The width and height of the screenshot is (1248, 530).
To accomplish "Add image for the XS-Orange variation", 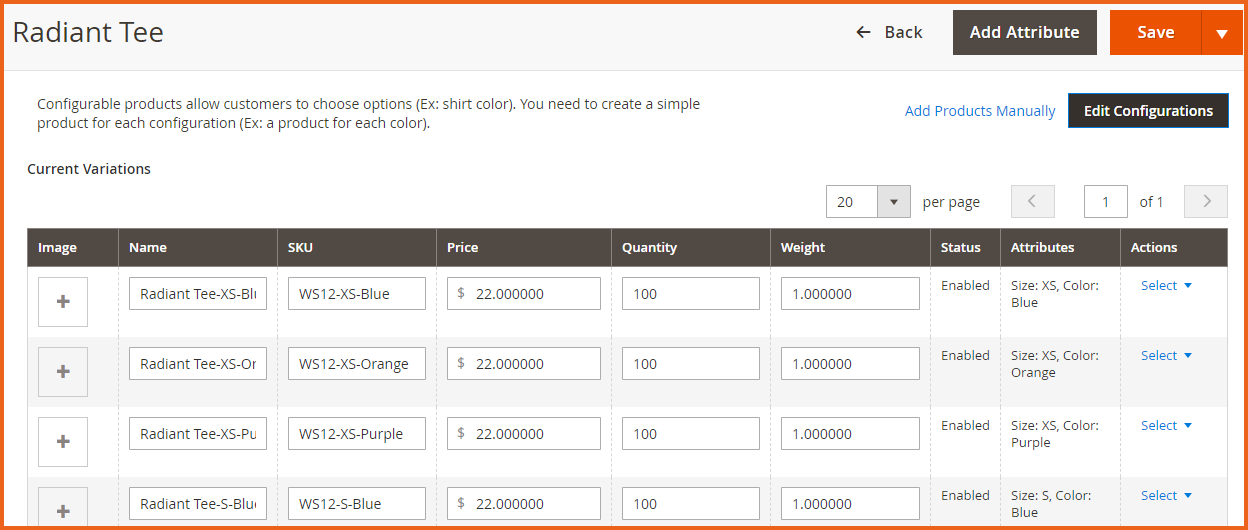I will tap(63, 371).
